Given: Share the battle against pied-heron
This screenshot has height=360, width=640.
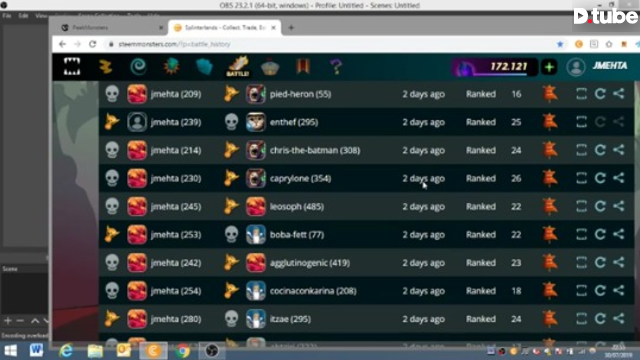Looking at the screenshot, I should 619,94.
